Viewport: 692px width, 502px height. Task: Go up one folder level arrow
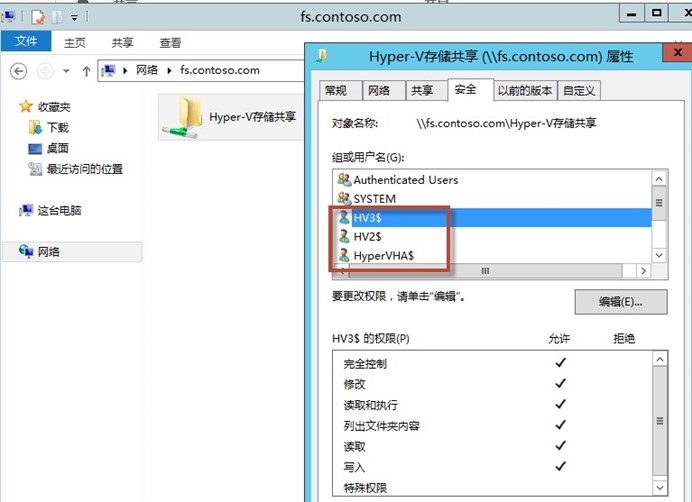coord(86,71)
